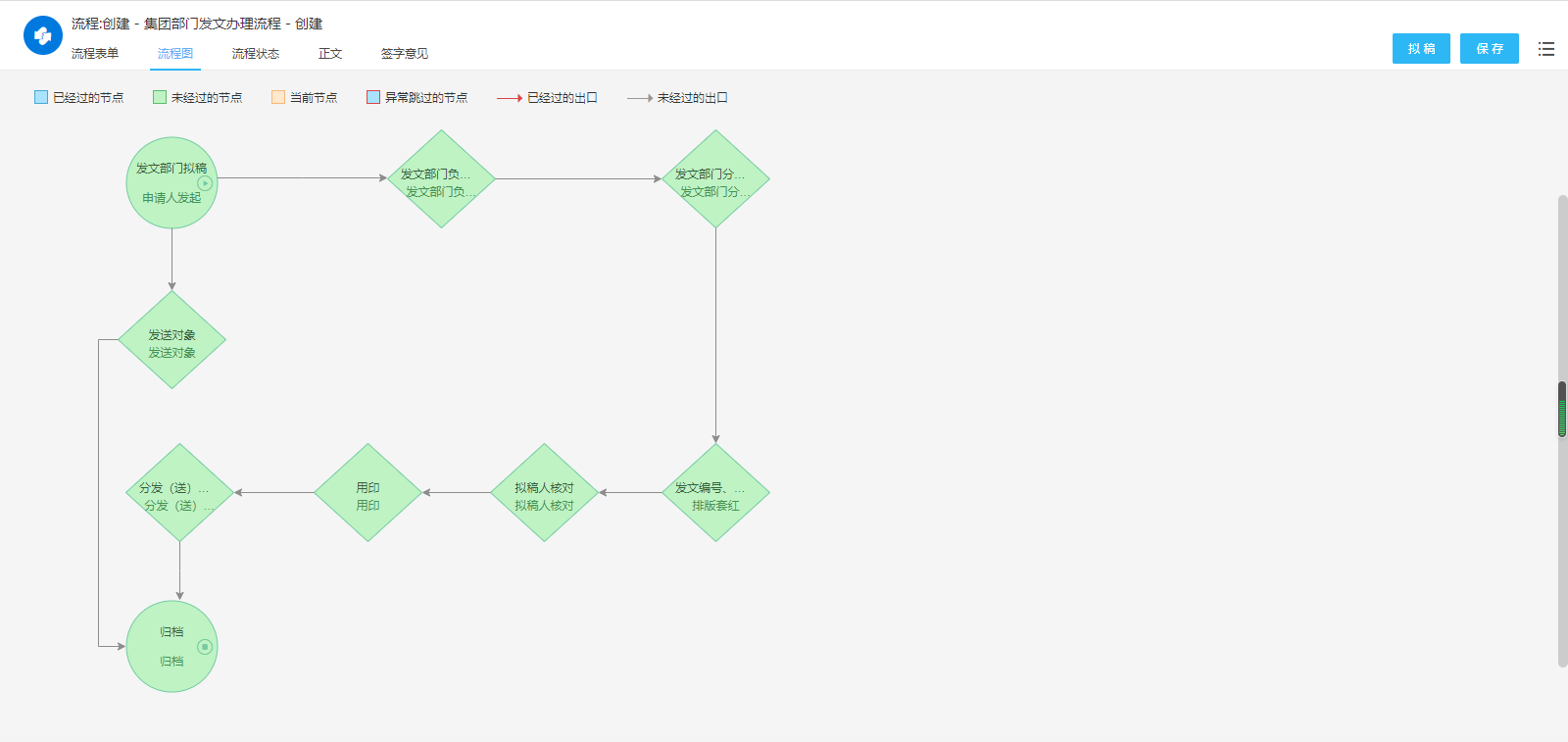Select the 流程图 tab
Viewport: 1568px width, 742px height.
point(175,54)
